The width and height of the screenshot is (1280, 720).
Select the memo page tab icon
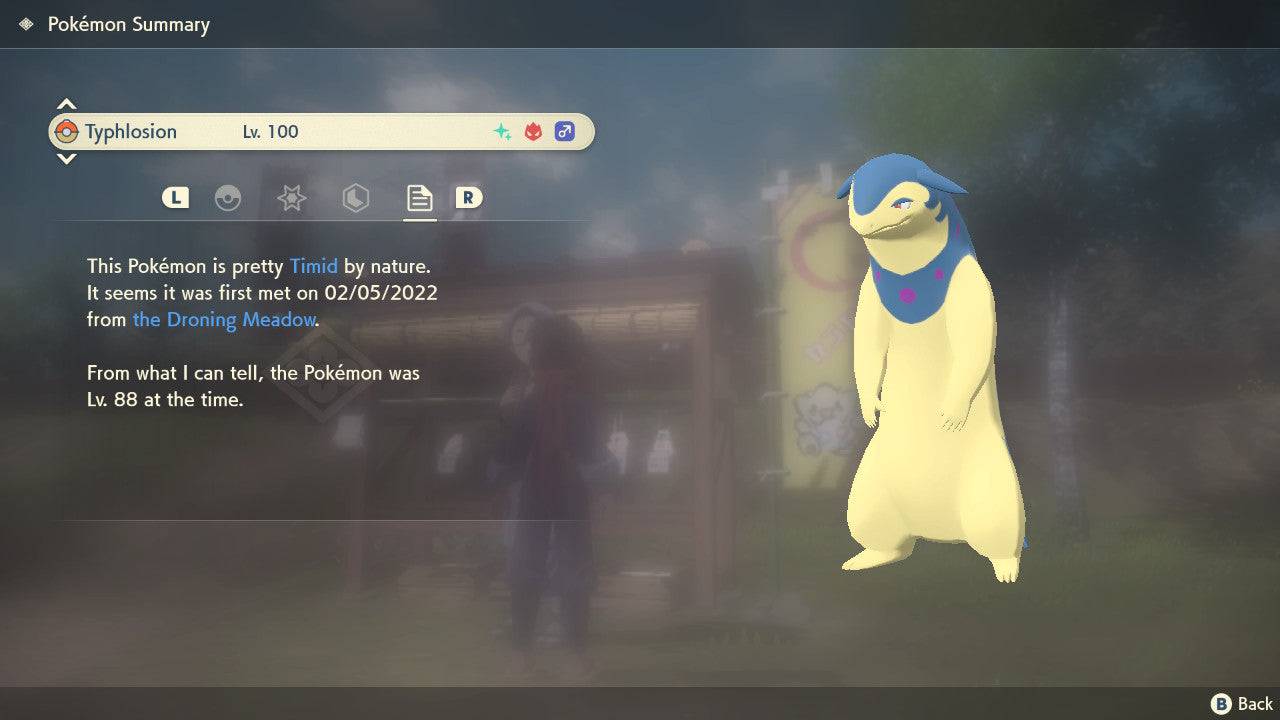tap(419, 196)
